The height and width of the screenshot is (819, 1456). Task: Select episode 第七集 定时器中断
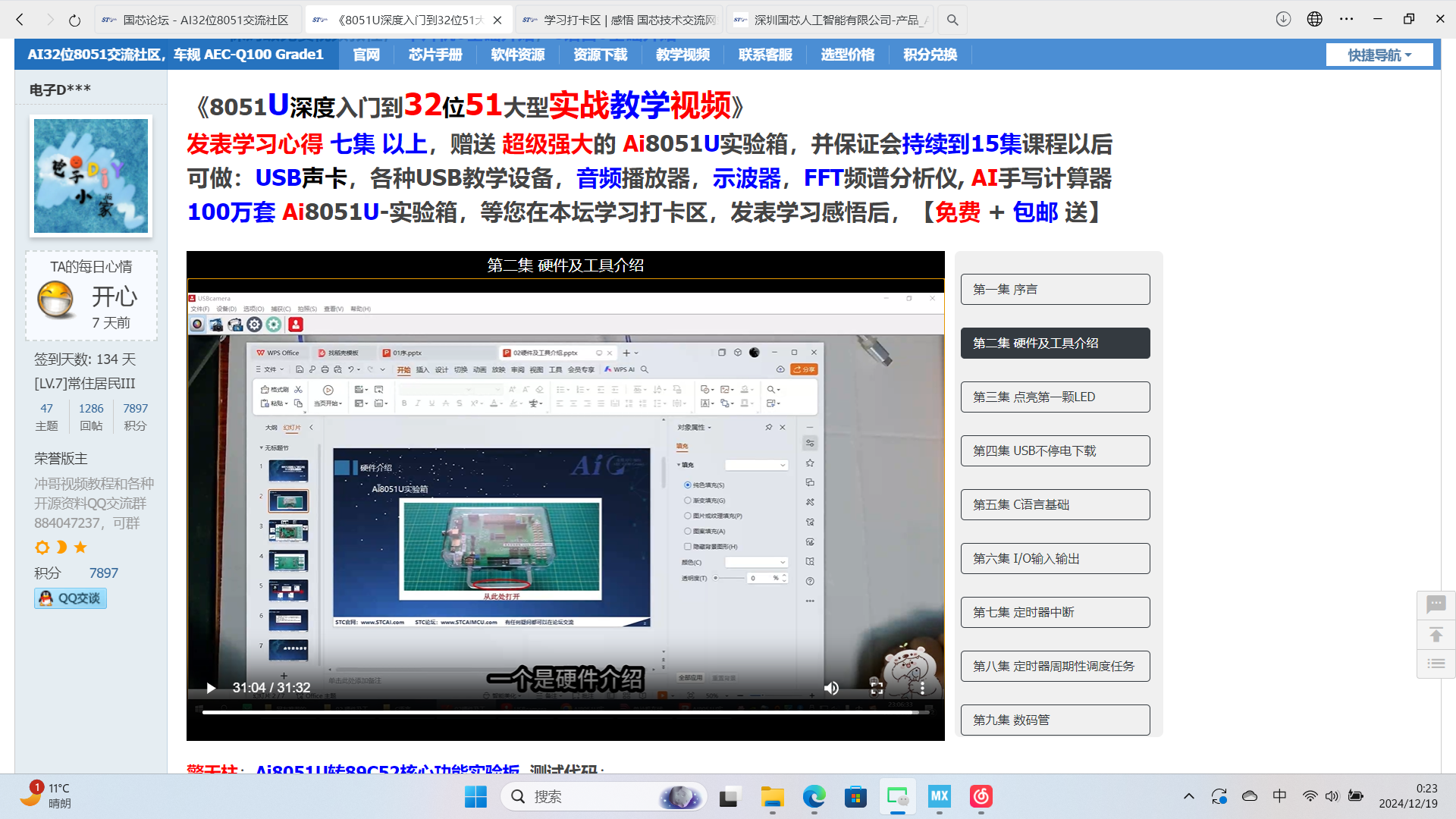(1055, 612)
